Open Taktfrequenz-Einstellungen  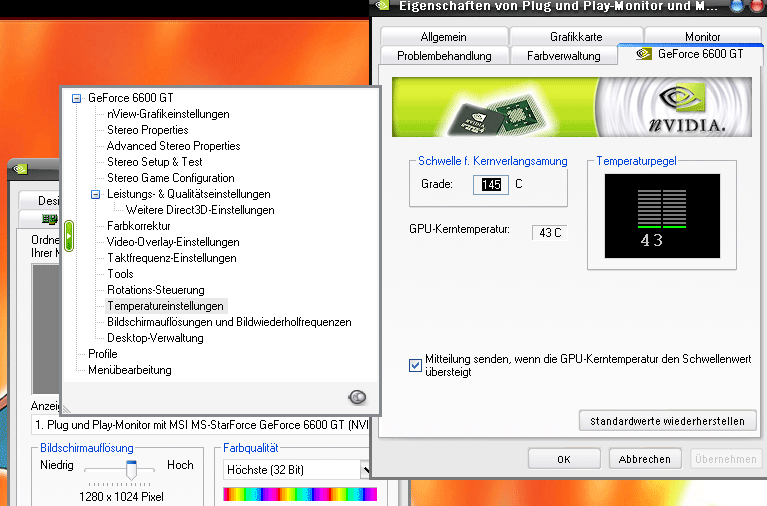coord(172,258)
